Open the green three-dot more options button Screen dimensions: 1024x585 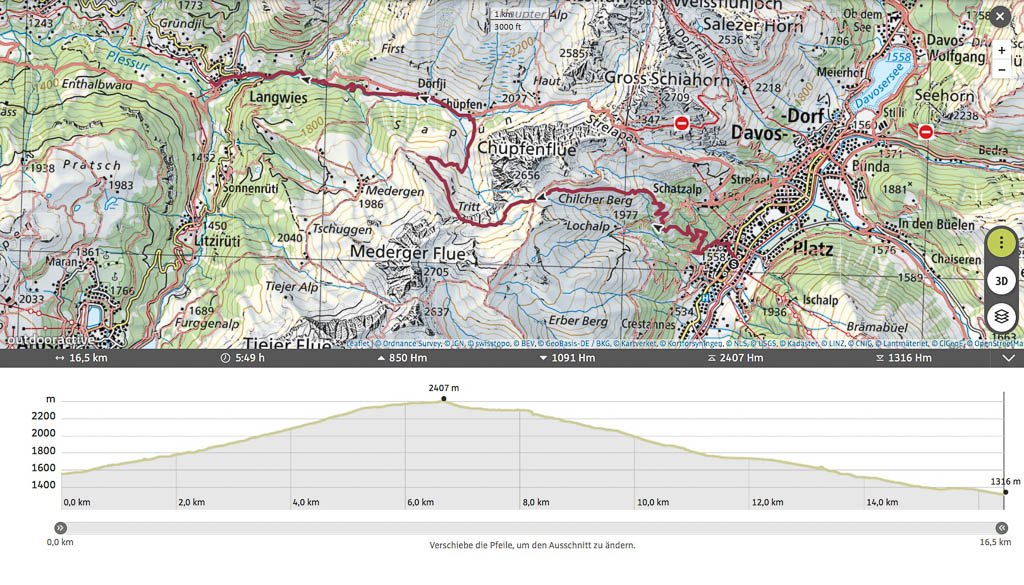[x=1001, y=243]
